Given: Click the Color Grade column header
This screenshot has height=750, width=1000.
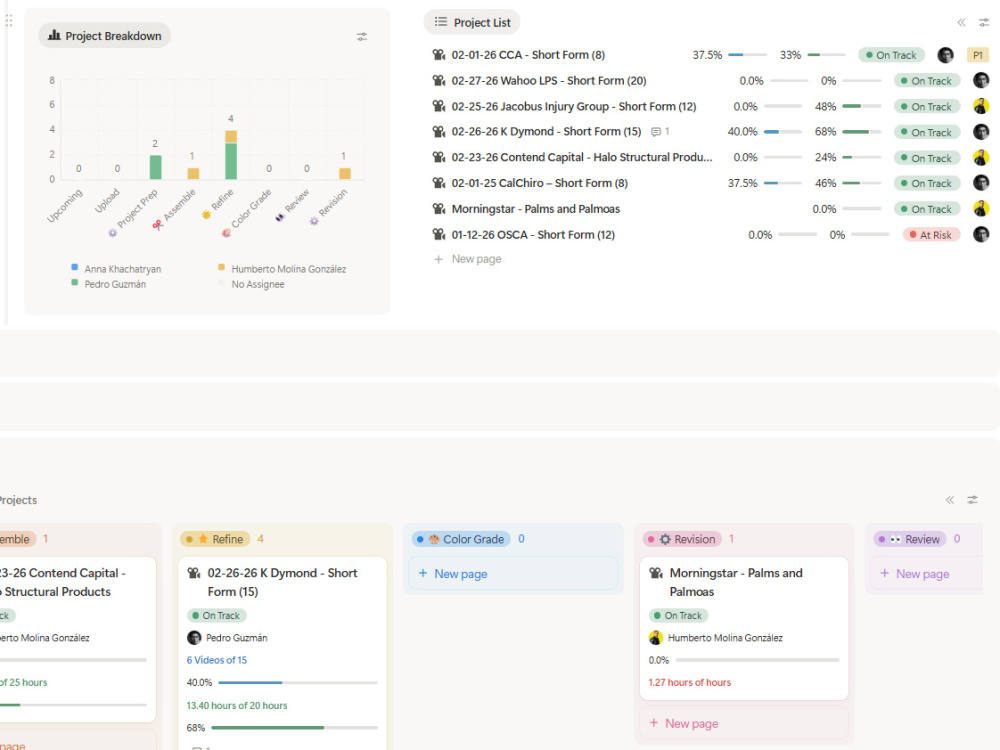Looking at the screenshot, I should (x=461, y=539).
